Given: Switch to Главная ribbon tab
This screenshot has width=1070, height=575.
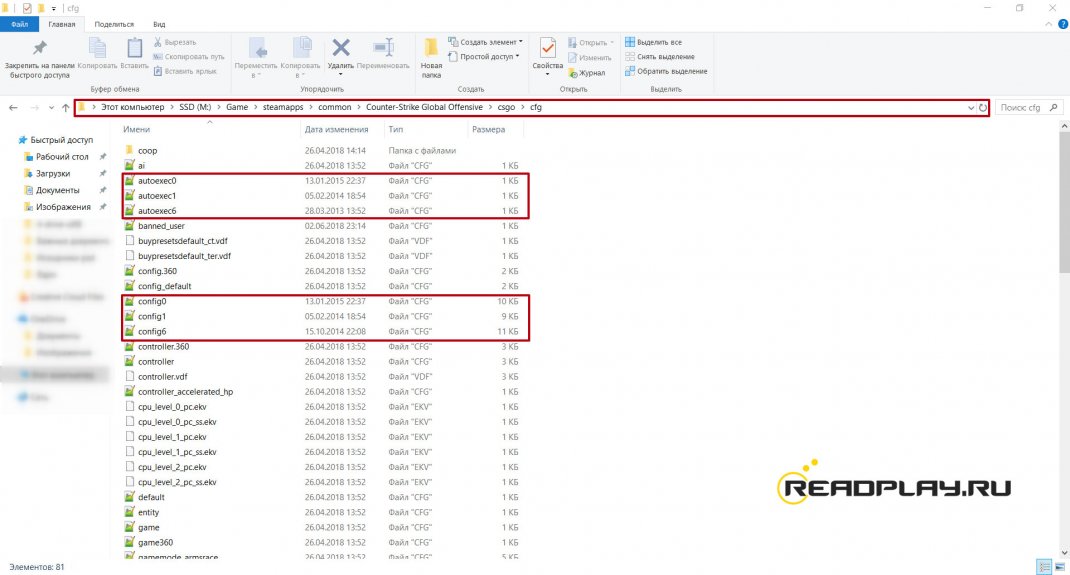Looking at the screenshot, I should tap(61, 24).
